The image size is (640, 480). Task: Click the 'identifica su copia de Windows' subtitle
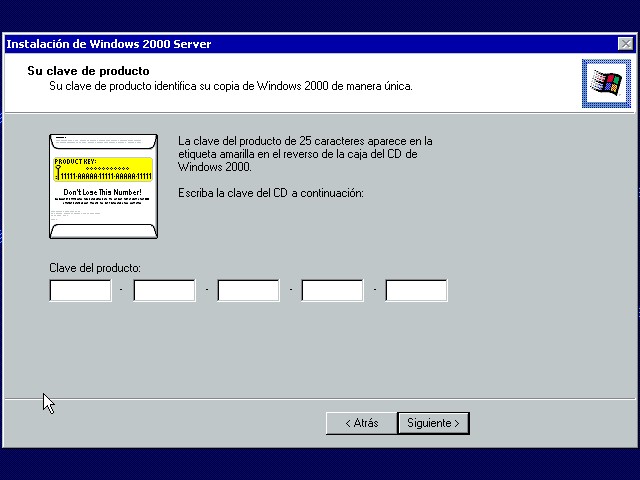pos(231,86)
